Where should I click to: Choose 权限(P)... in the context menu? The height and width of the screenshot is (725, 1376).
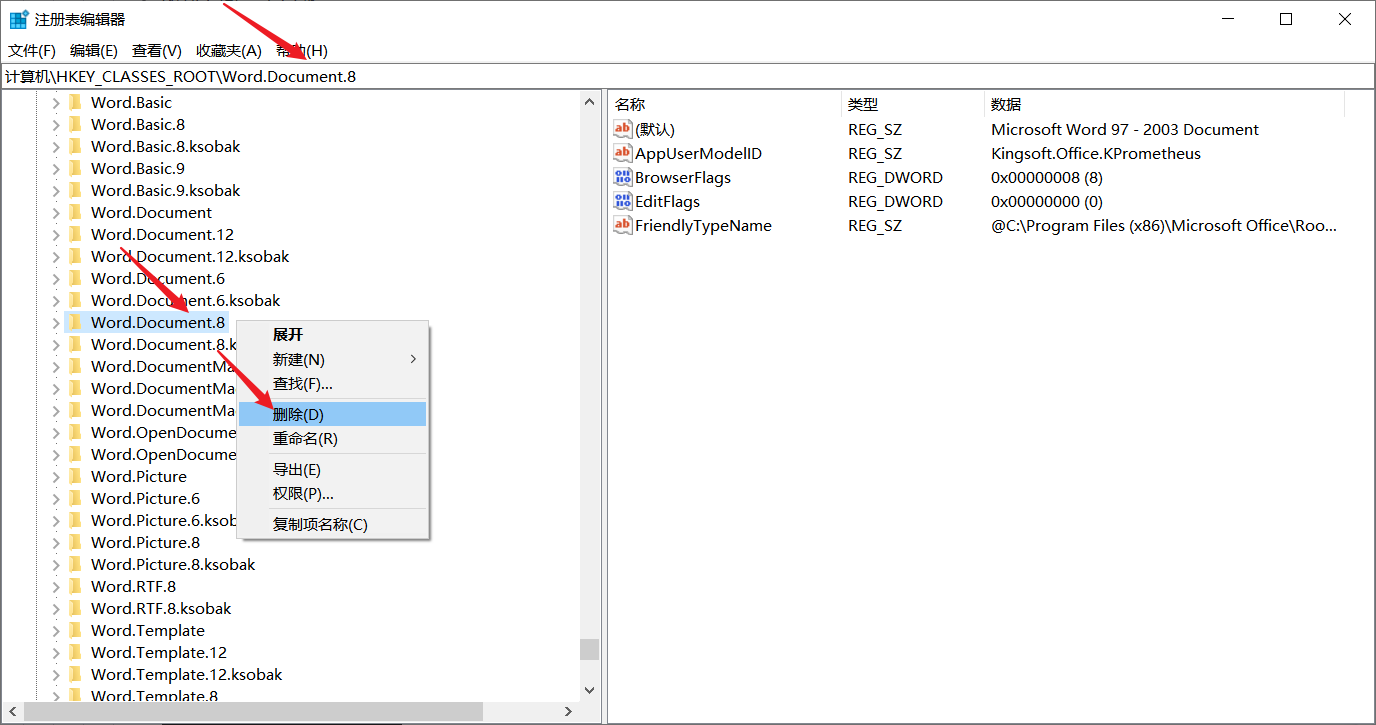pos(332,493)
